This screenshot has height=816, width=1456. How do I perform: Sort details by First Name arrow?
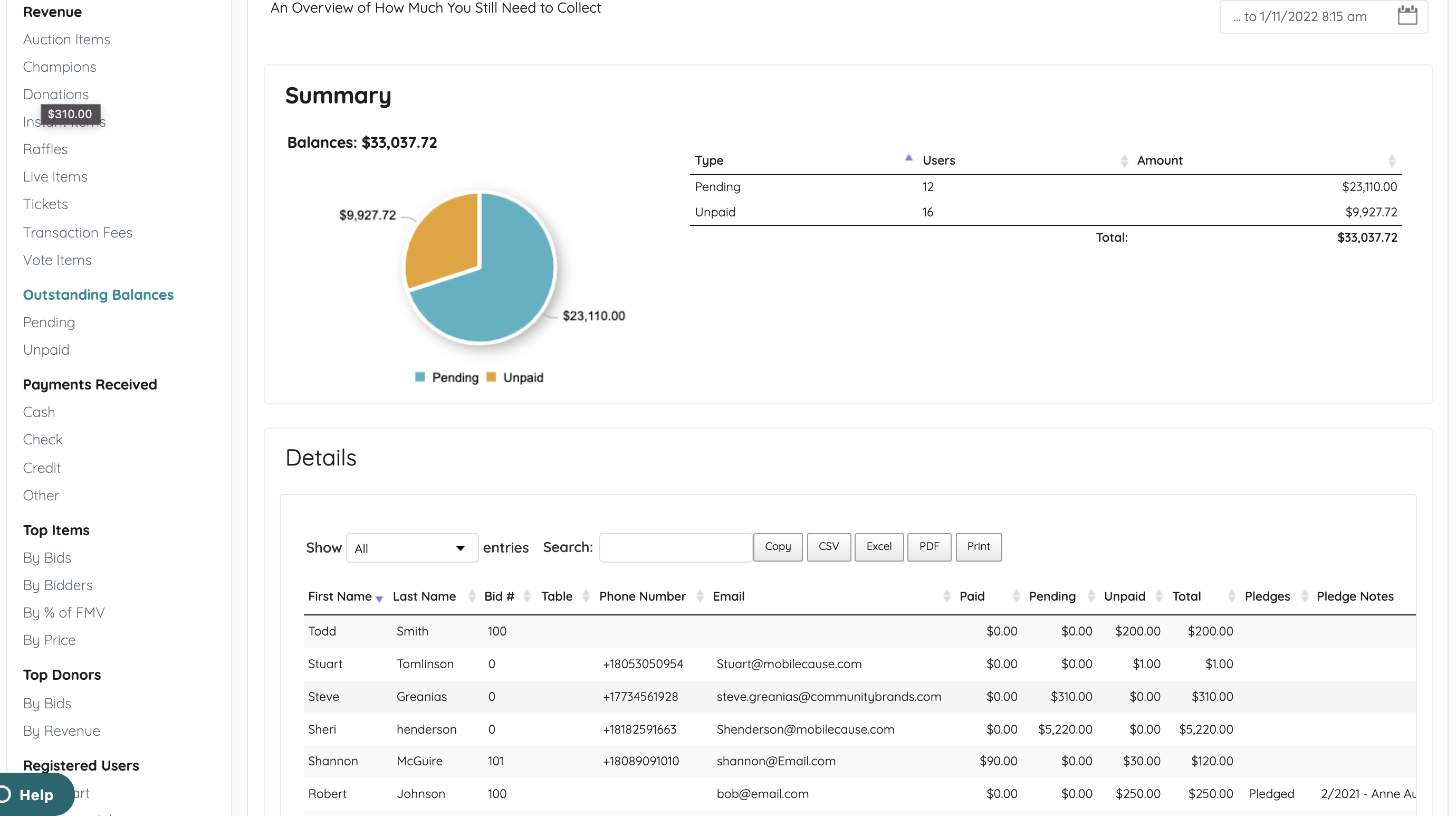tap(379, 599)
